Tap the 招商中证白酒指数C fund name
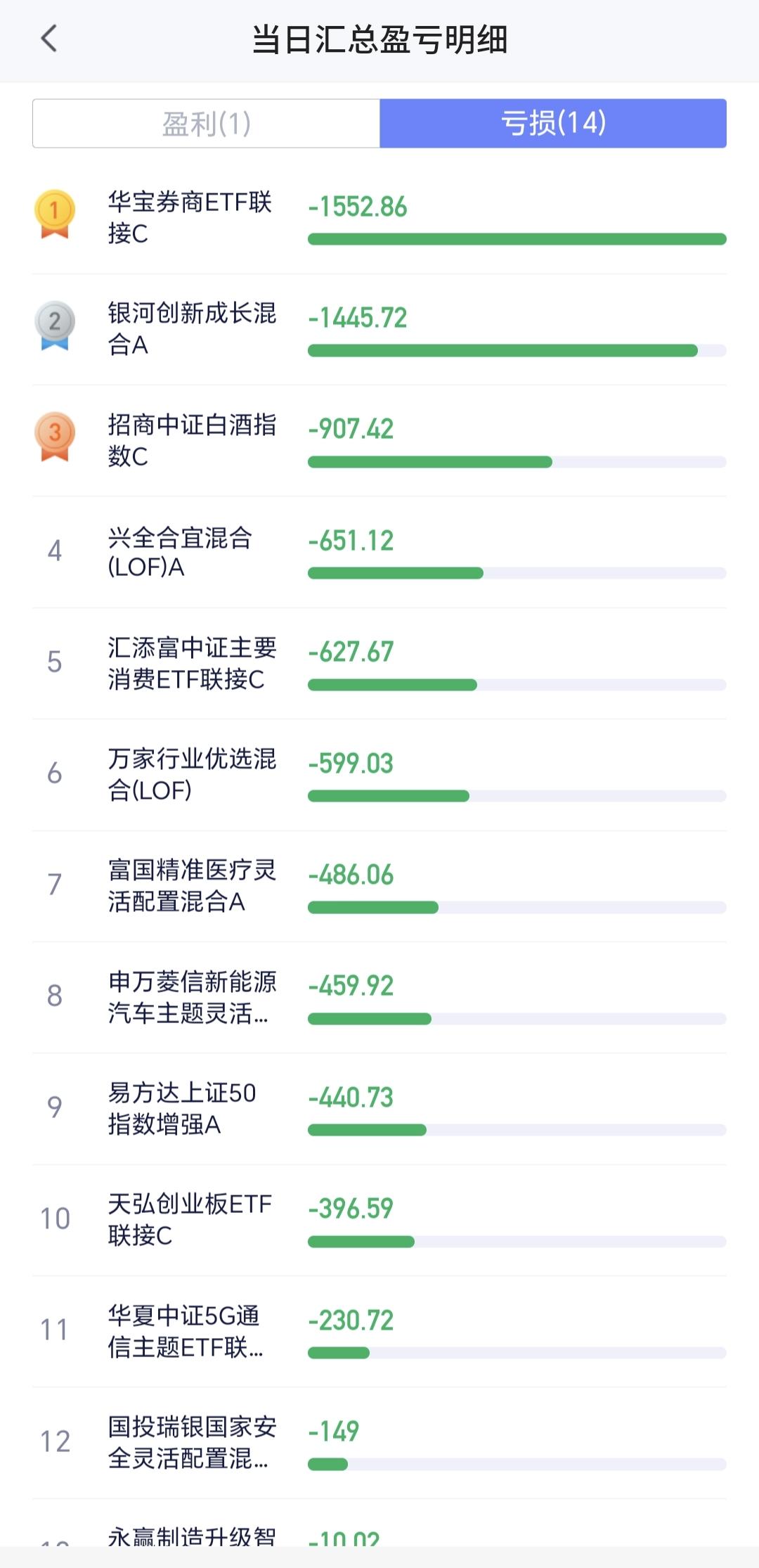759x1568 pixels. point(191,440)
